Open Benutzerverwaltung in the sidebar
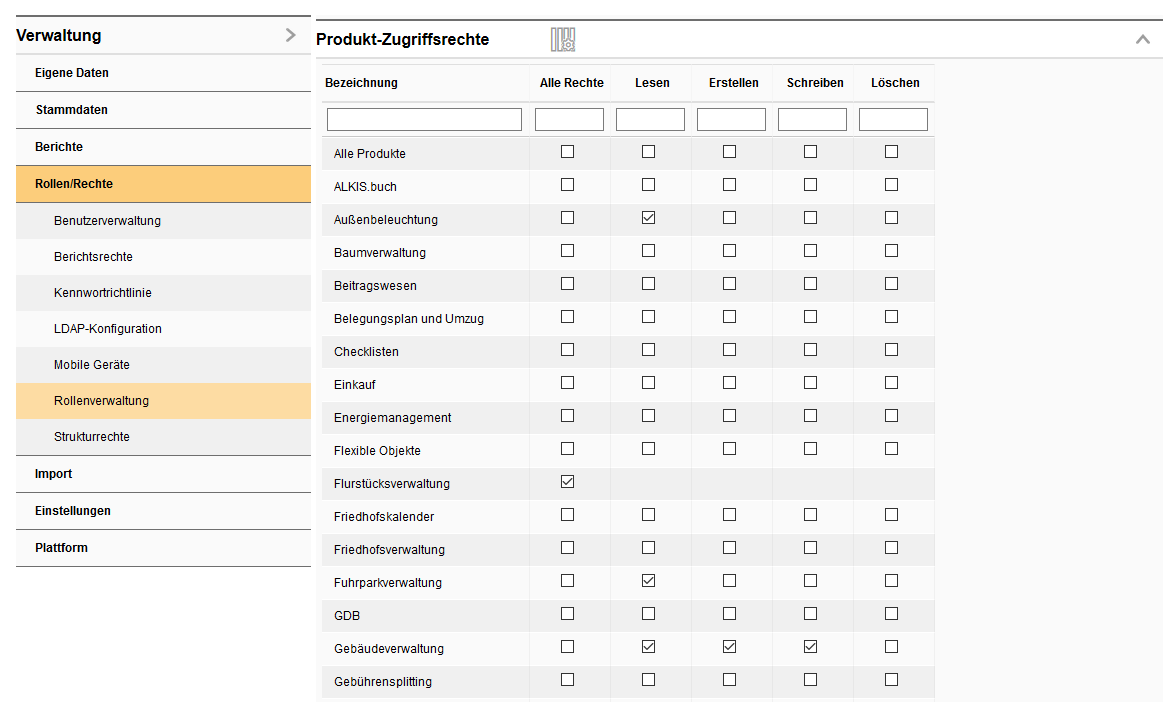Image resolution: width=1167 pixels, height=702 pixels. pos(106,220)
